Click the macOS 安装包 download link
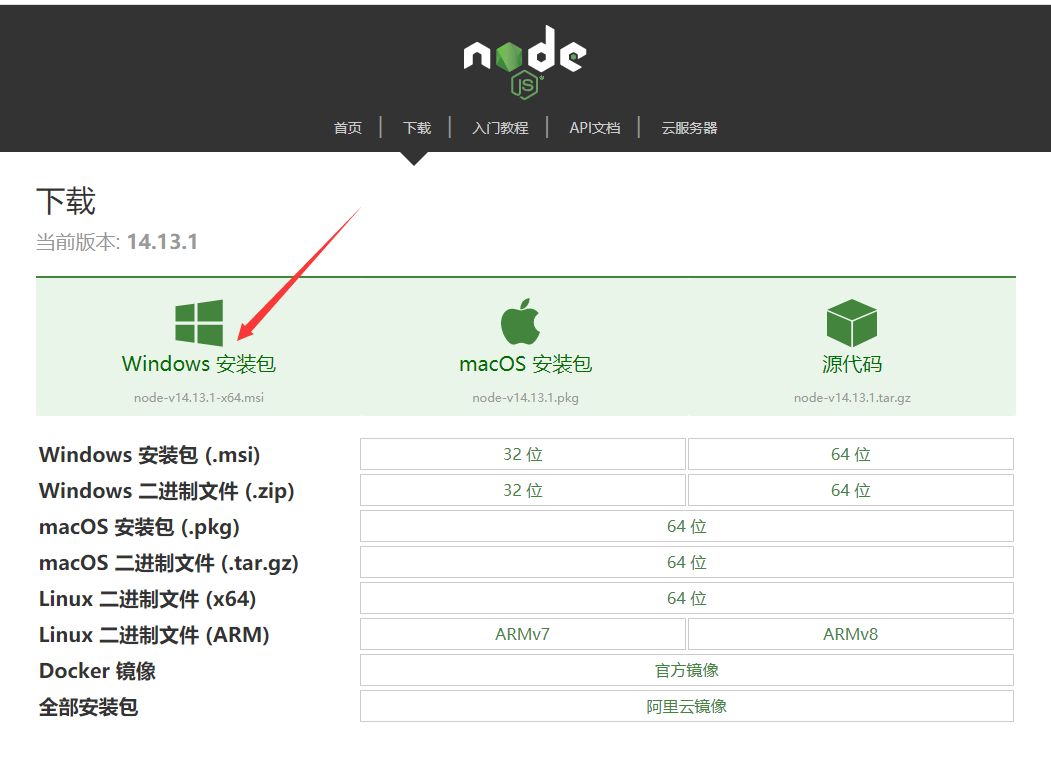This screenshot has width=1051, height=765. pos(526,364)
